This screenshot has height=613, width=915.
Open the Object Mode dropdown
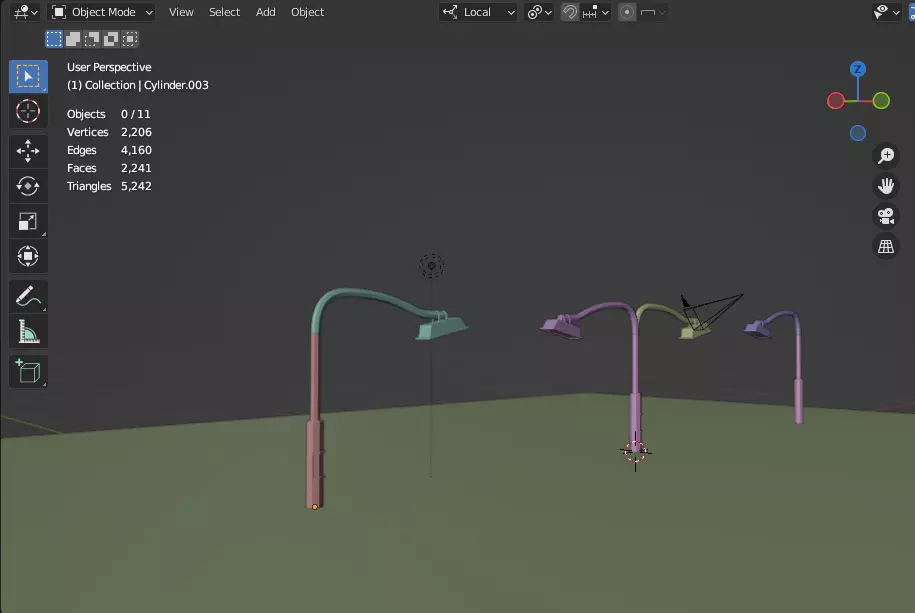(x=102, y=12)
